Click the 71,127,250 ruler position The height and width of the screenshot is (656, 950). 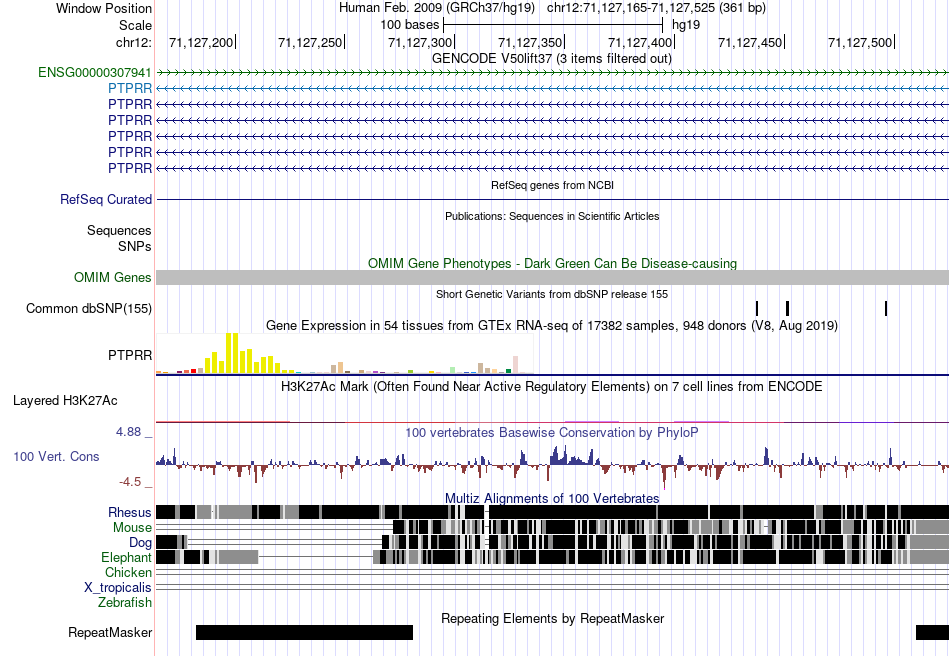311,42
